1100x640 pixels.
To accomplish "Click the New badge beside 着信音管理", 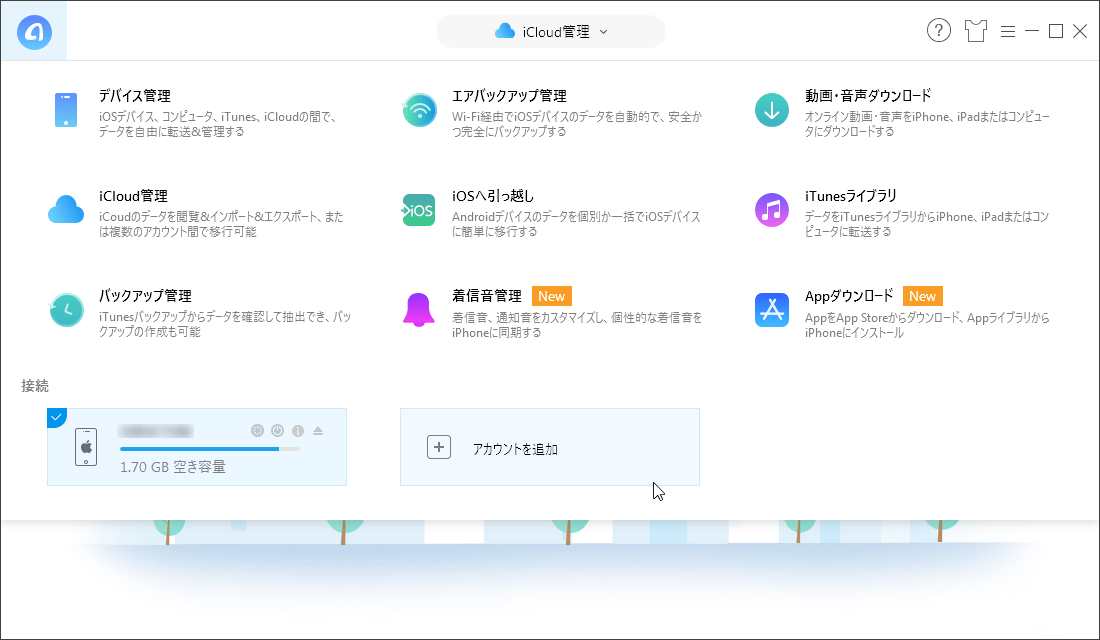I will (x=551, y=296).
